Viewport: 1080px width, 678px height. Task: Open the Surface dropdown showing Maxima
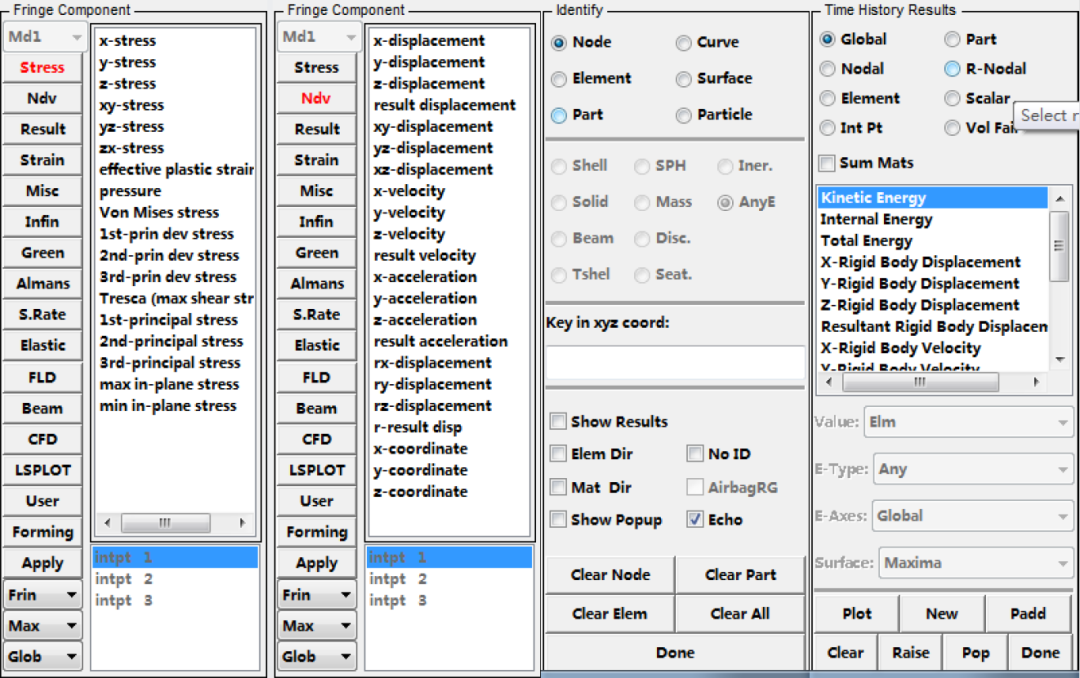[975, 563]
